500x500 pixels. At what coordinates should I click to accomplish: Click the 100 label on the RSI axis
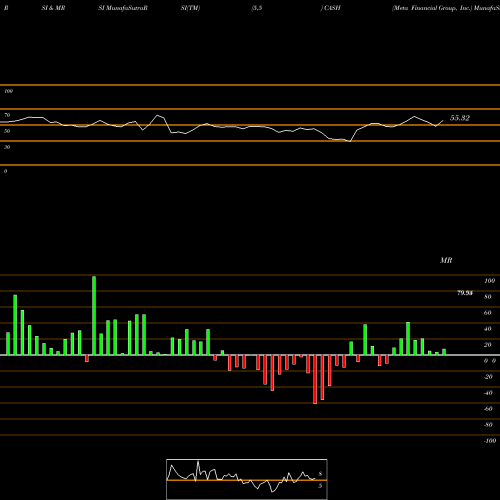8,91
